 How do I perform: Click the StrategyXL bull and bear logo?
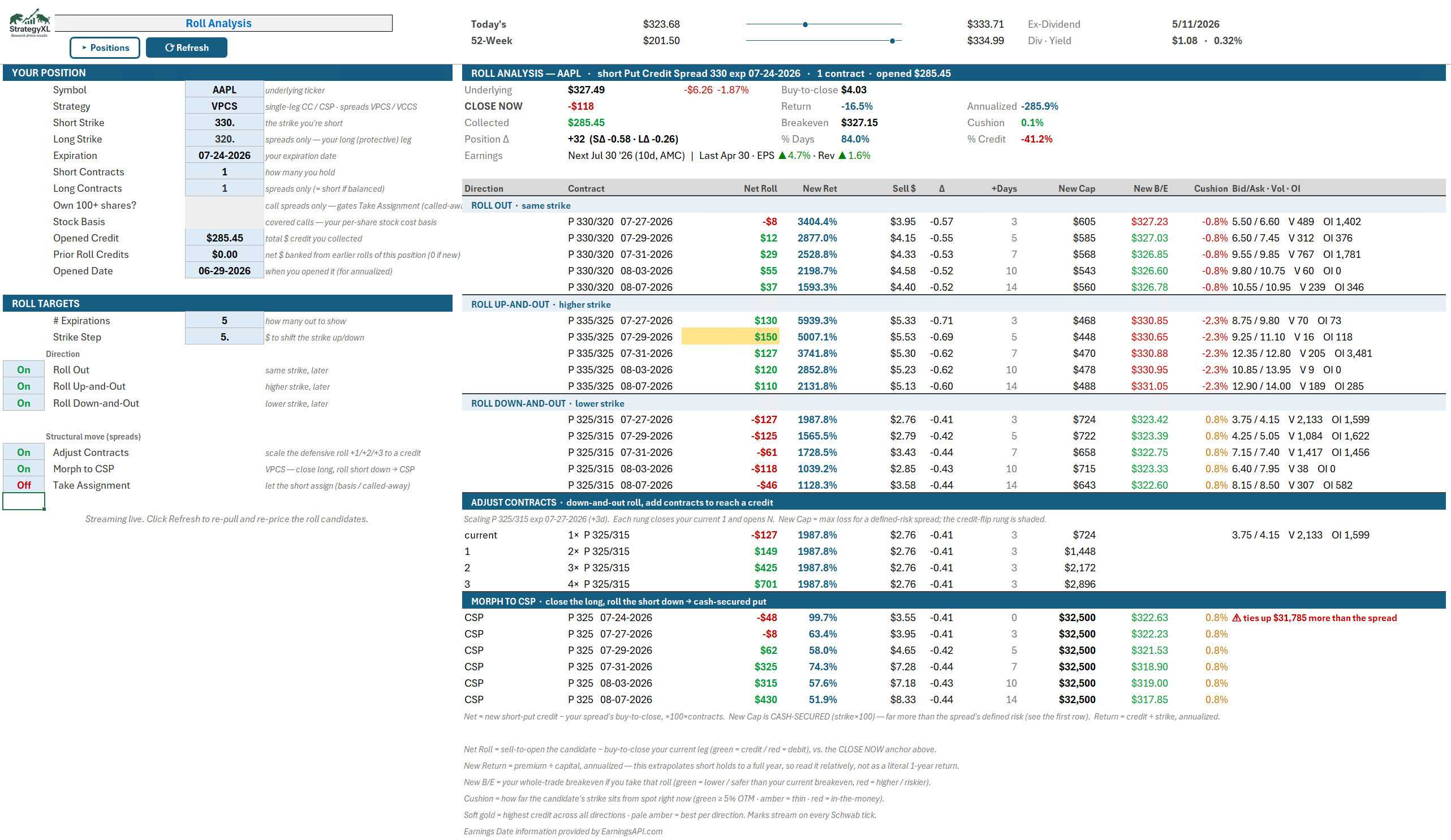tap(29, 22)
